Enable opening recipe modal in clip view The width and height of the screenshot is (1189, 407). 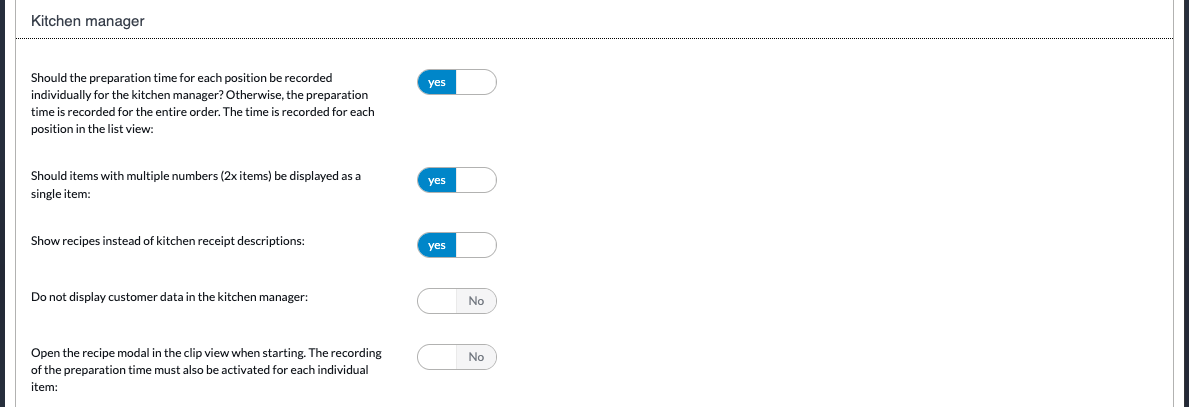coord(456,357)
